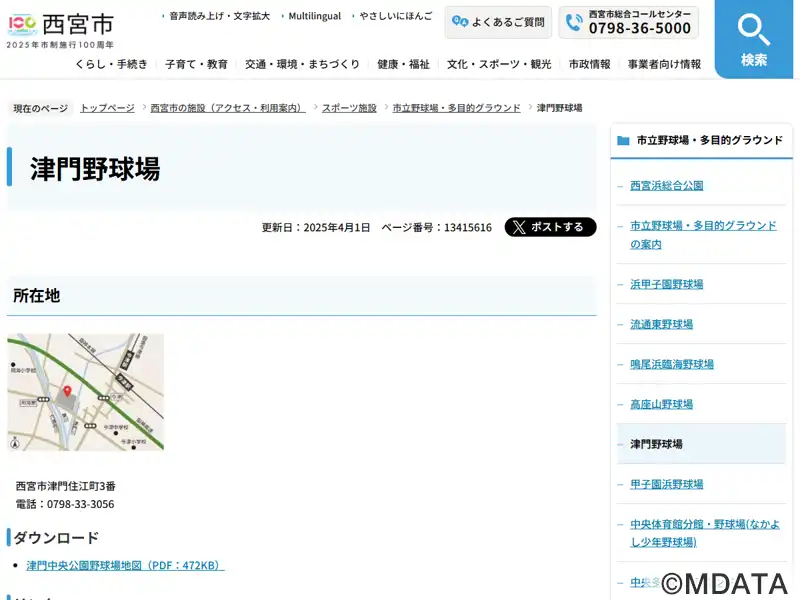Open やさしいにほんご link
800x600 pixels.
[395, 16]
